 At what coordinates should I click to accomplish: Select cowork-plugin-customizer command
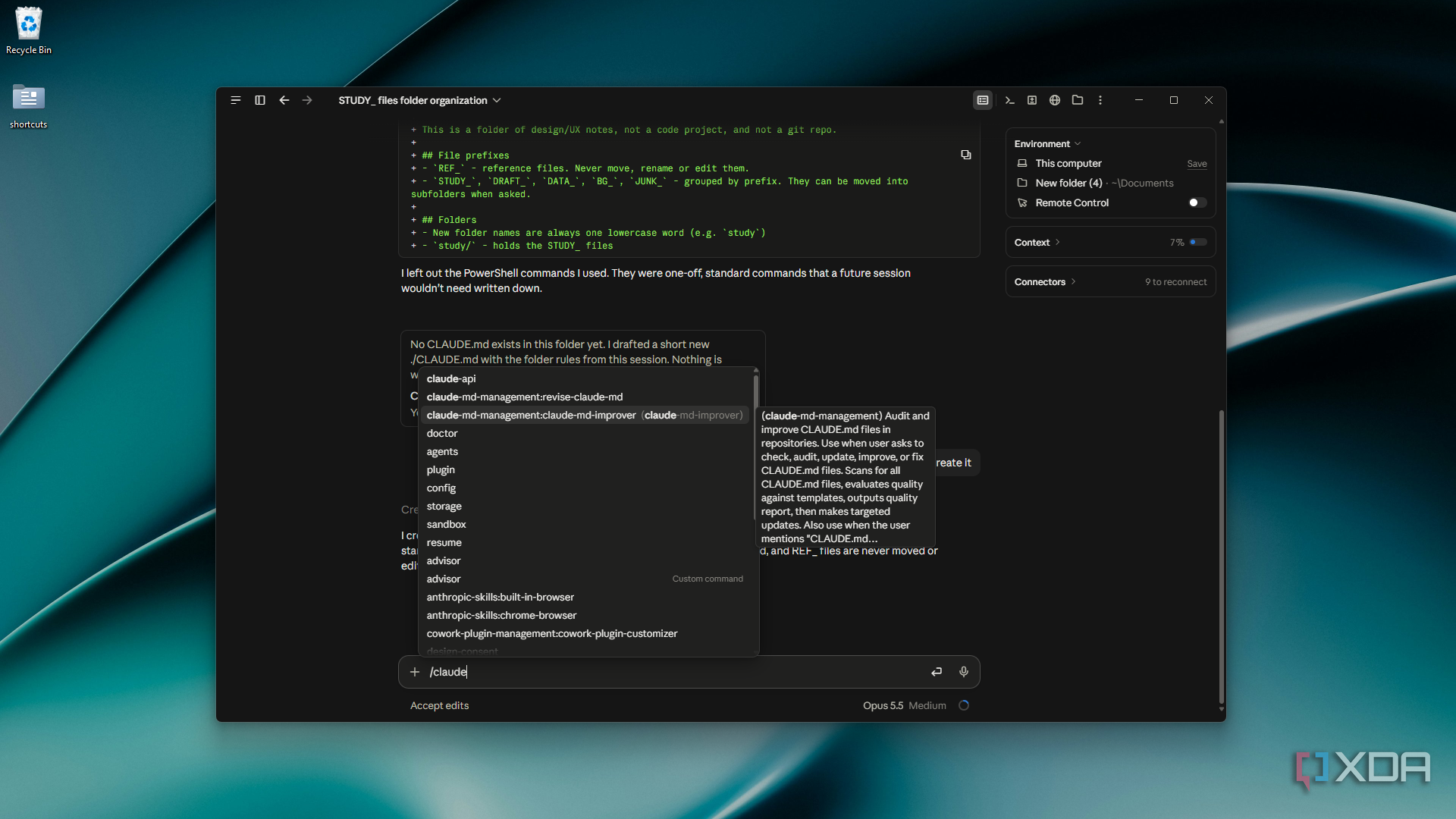click(x=585, y=633)
